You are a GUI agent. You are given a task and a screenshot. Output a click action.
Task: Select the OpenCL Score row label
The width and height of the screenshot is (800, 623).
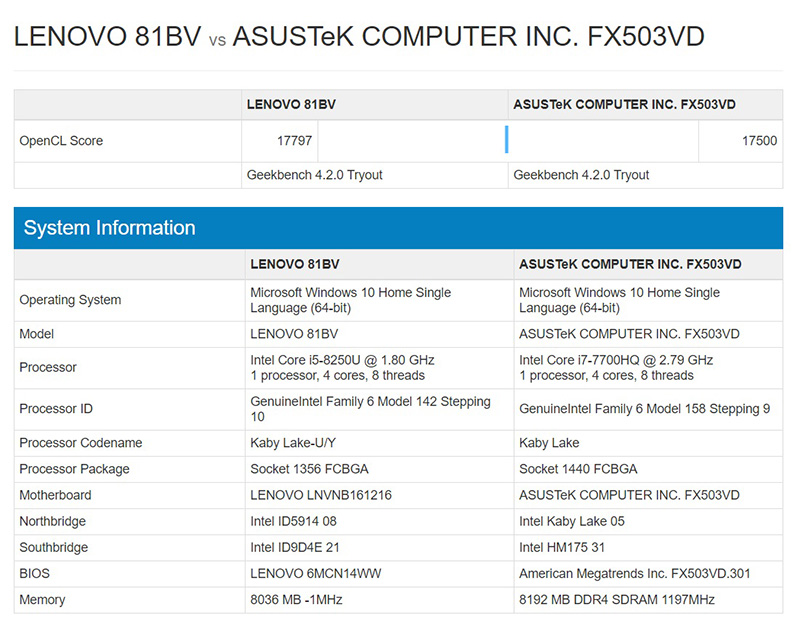[61, 141]
